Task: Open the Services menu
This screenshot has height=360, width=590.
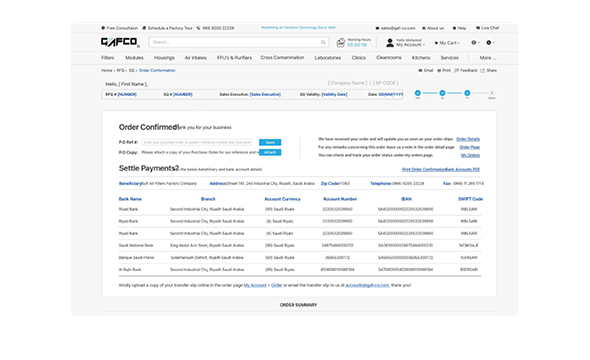Action: point(450,58)
